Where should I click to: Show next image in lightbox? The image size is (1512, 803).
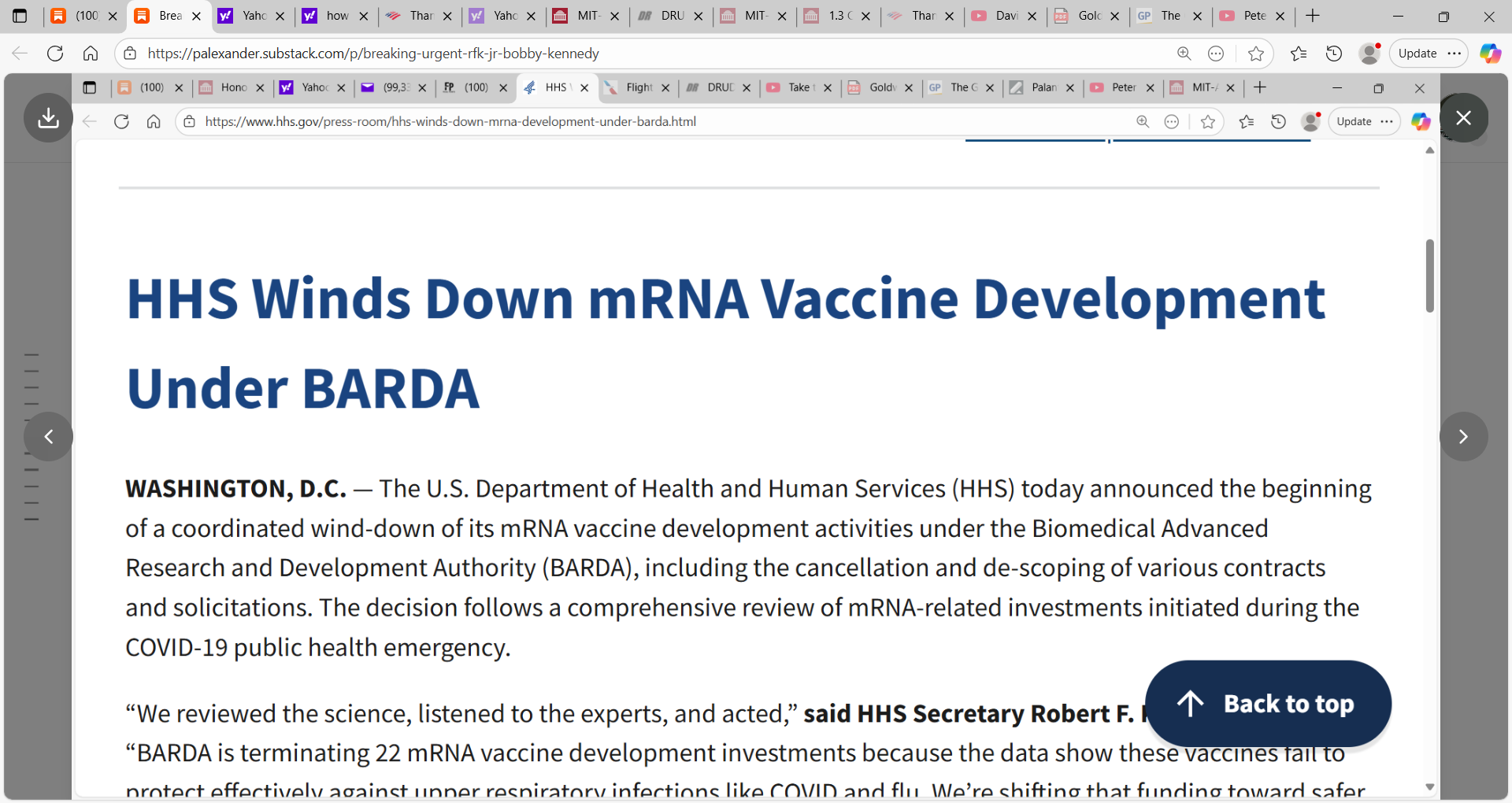point(1464,436)
